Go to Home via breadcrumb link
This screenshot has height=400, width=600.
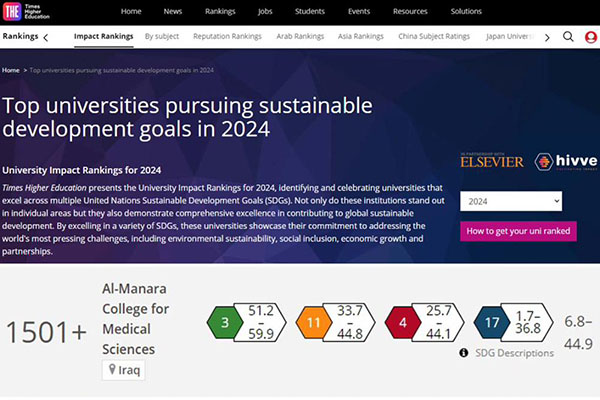point(11,70)
